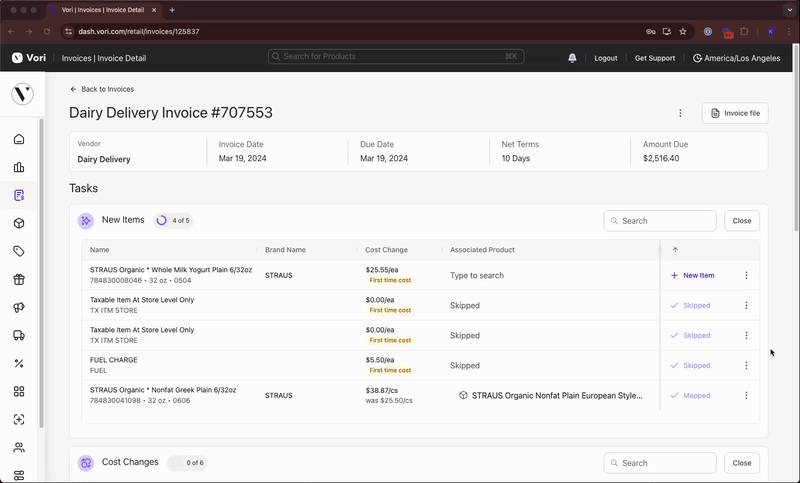Click Mapped status on Nonfat Greek row
The image size is (800, 483).
point(690,396)
